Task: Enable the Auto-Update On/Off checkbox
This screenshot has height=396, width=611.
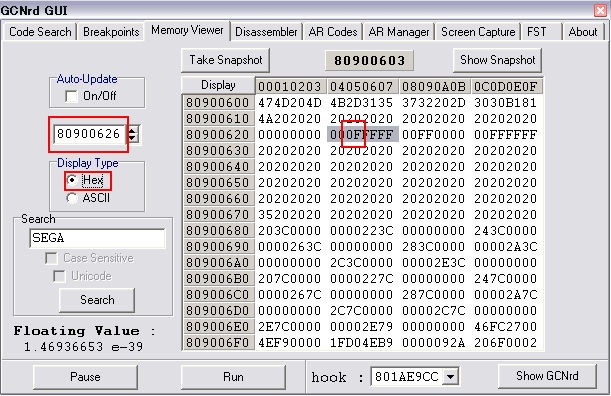Action: 71,96
